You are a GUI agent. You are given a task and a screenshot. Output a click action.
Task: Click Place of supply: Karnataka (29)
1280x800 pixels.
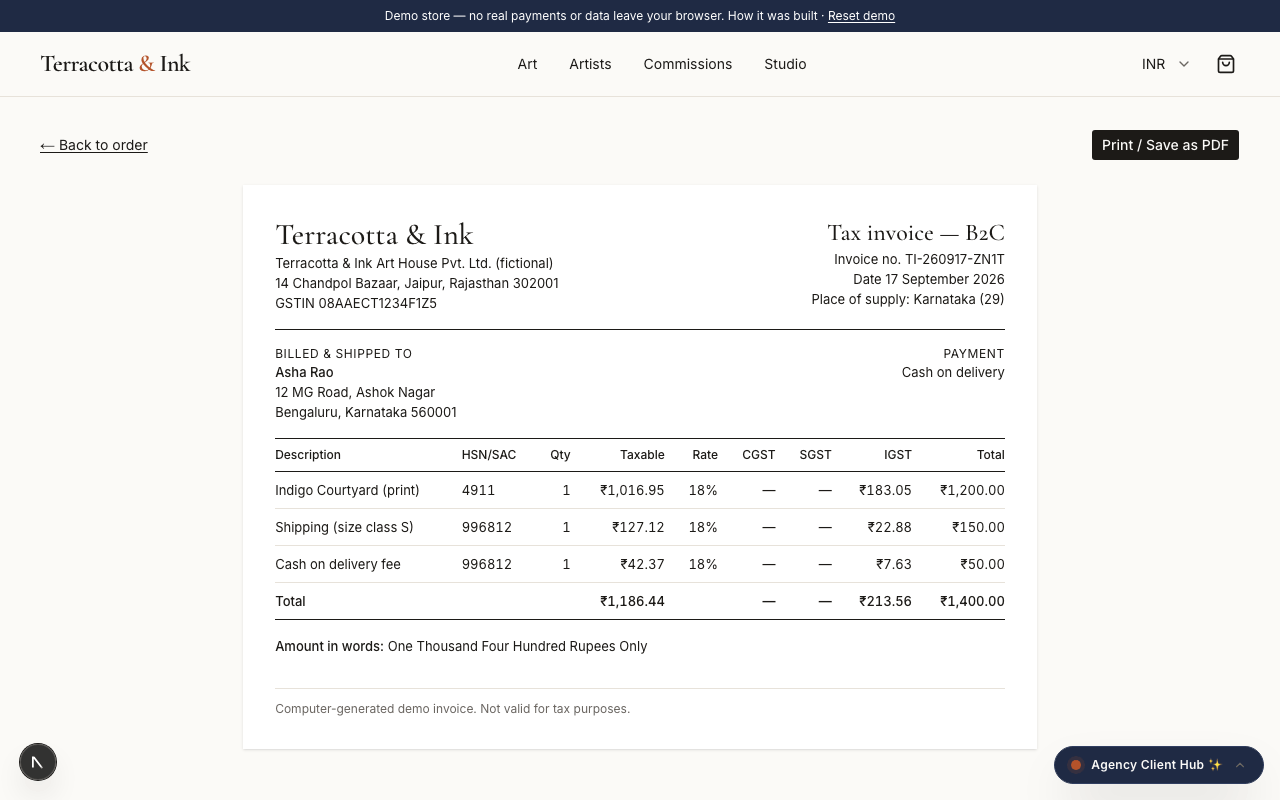[908, 299]
